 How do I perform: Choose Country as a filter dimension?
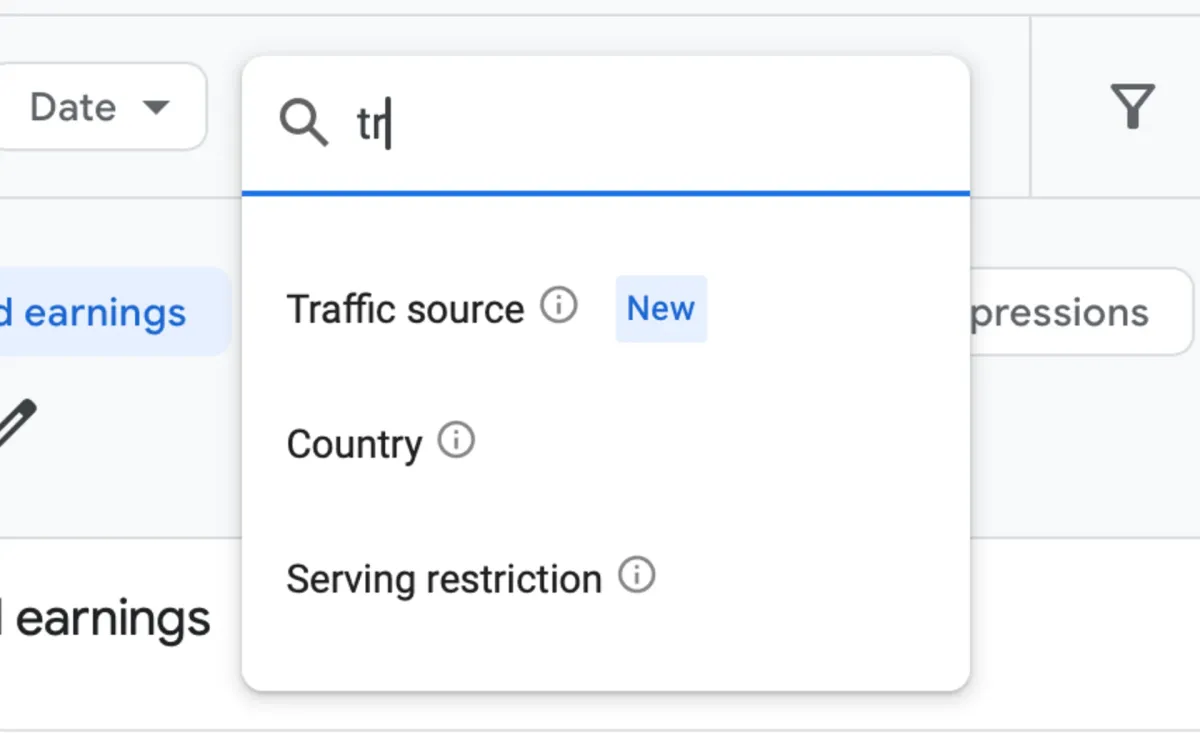pos(354,443)
